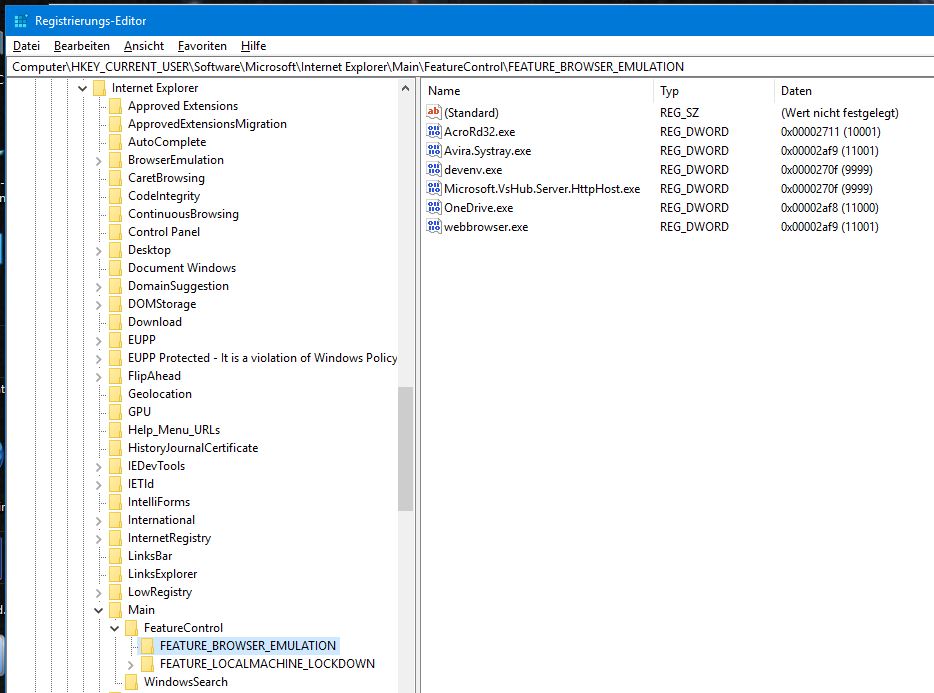Click the 0x00002711 (10001) data value

830,132
